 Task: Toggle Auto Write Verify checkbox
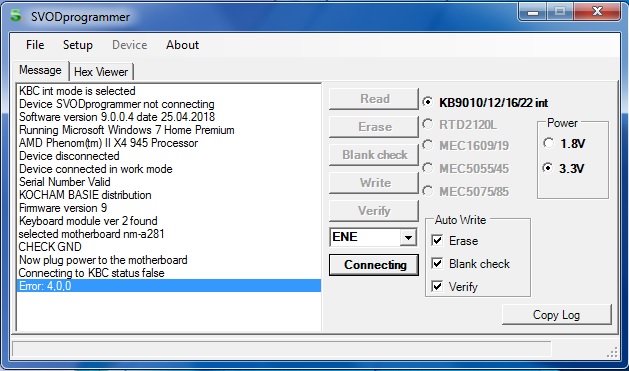tap(437, 286)
